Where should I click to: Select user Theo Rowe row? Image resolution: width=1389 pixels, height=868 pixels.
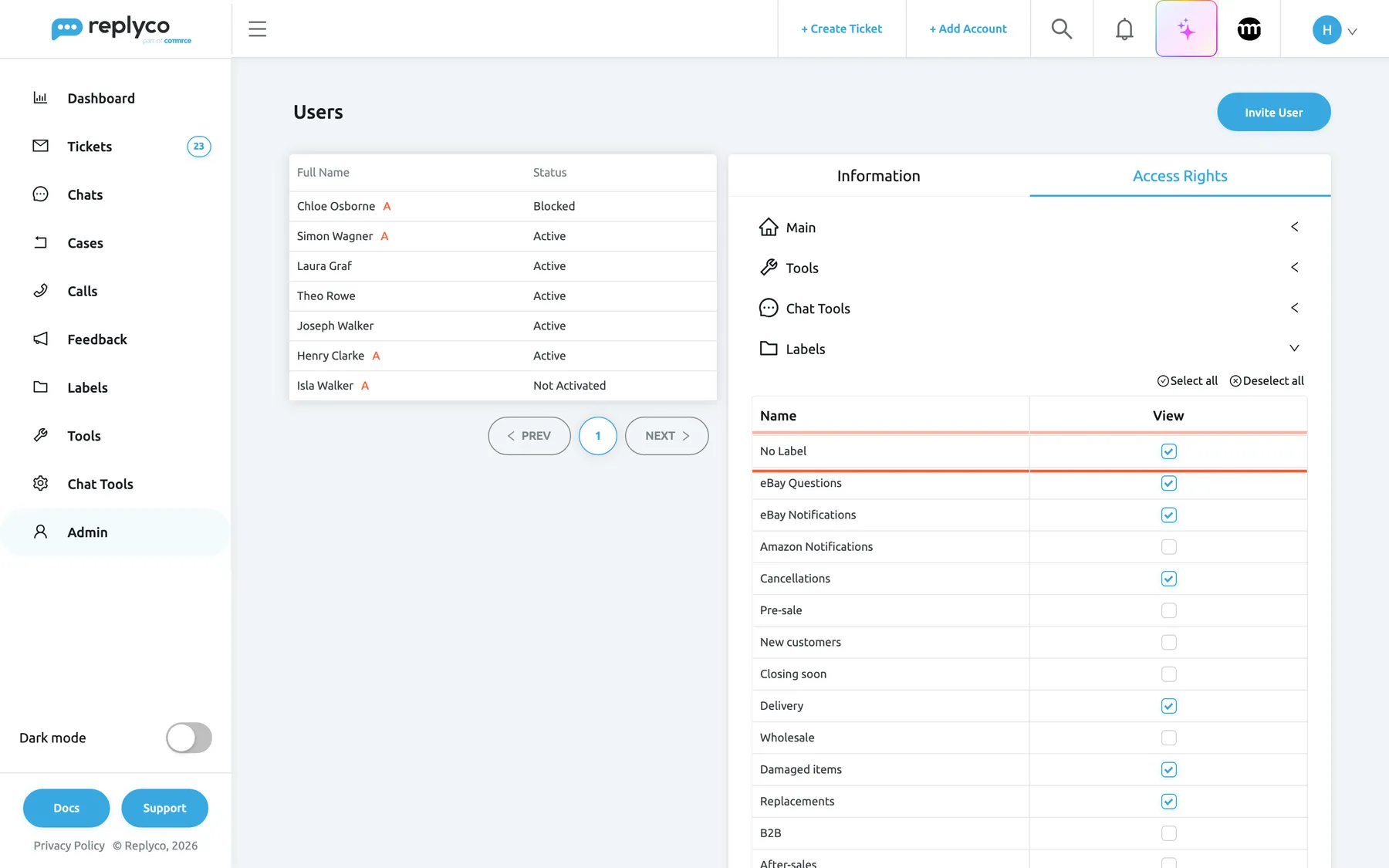(x=502, y=296)
